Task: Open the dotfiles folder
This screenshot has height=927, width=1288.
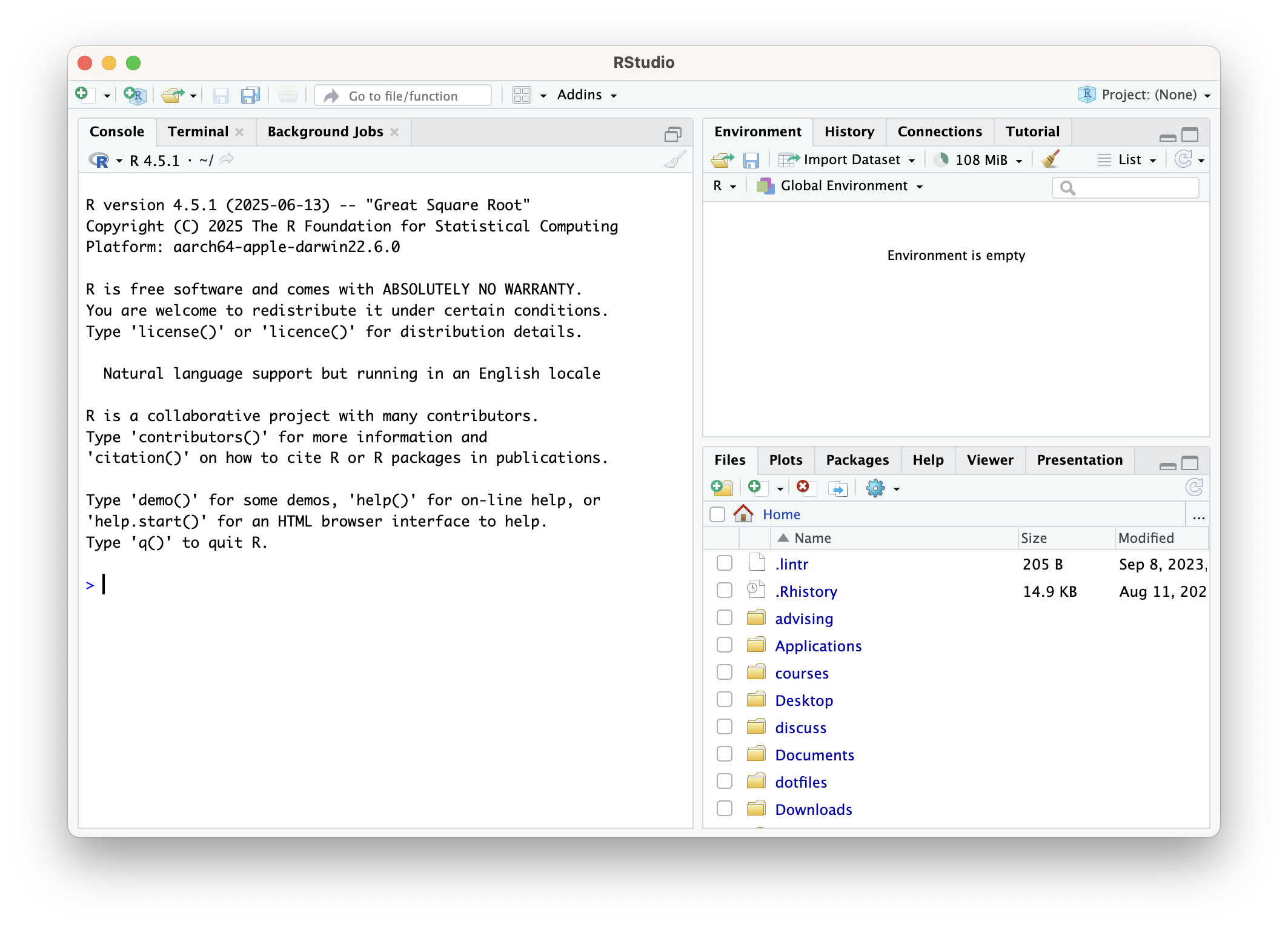Action: click(800, 782)
